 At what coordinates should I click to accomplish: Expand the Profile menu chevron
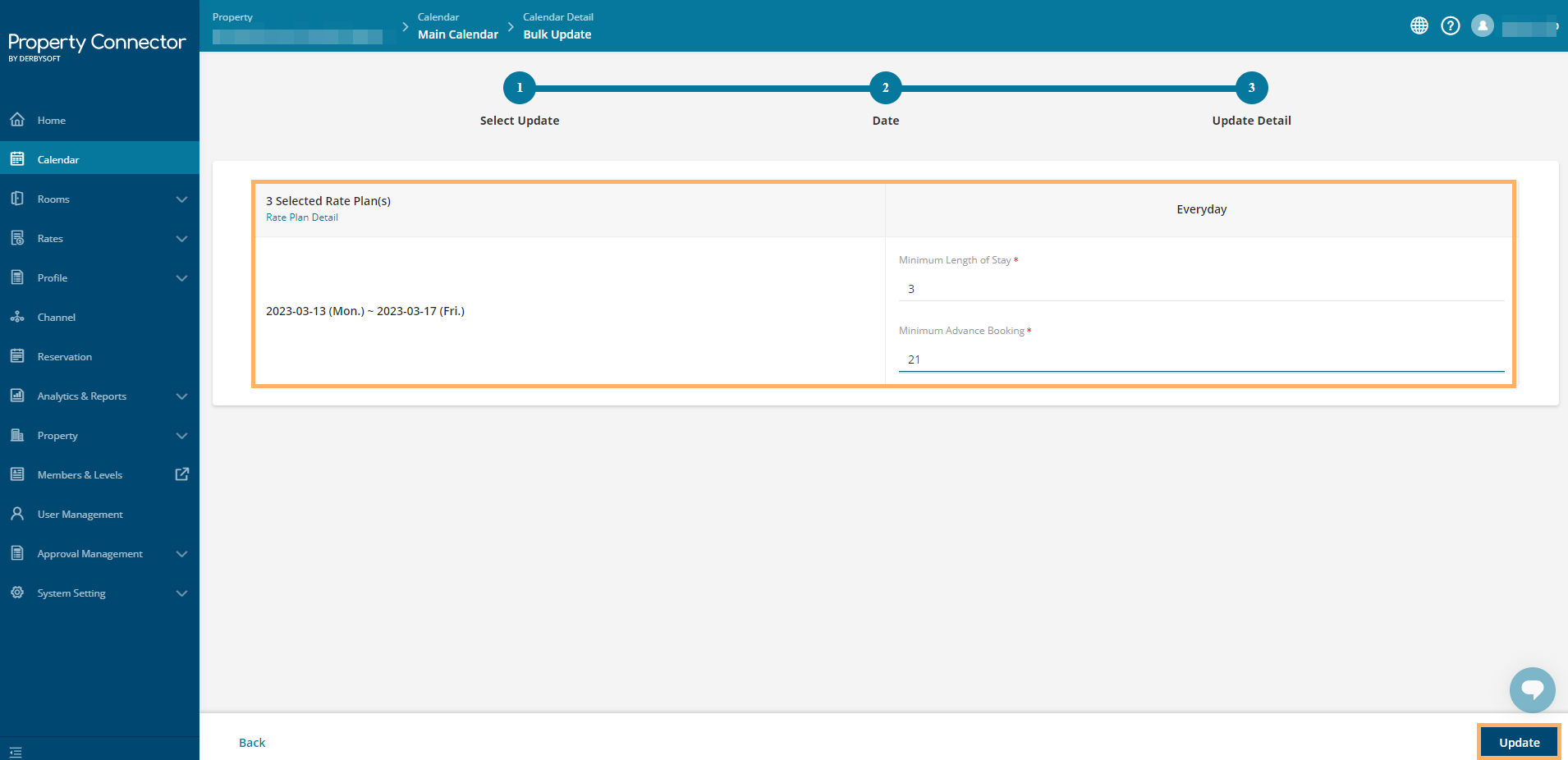182,278
